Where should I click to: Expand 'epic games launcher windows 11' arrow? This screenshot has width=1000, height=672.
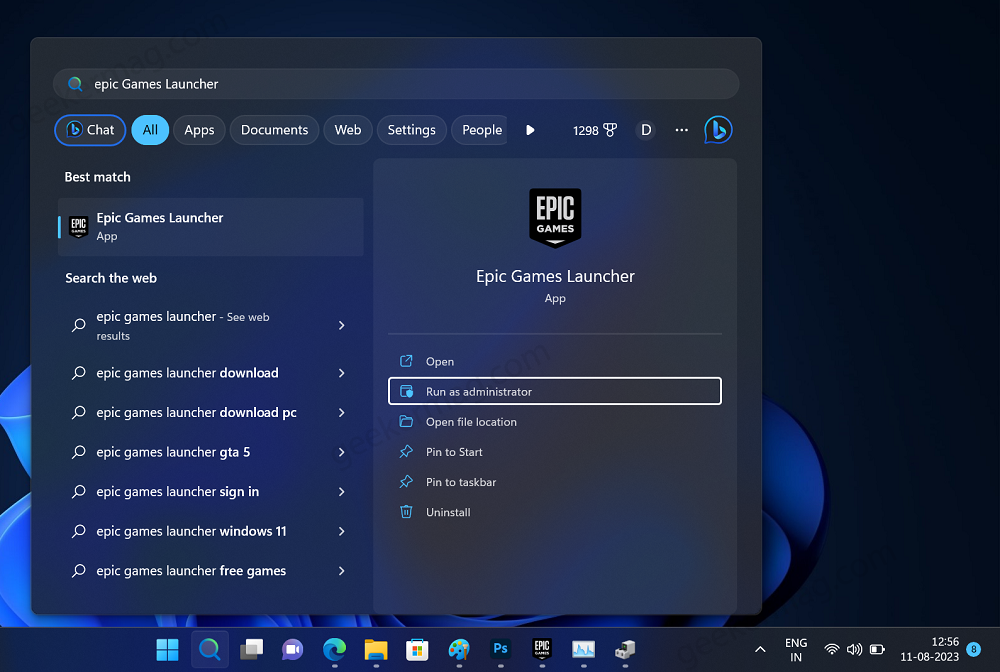(x=342, y=531)
